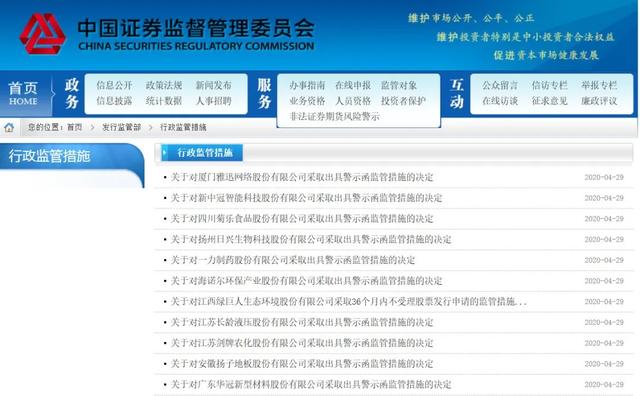This screenshot has height=396, width=640.
Task: Select 办事指南 under 服务
Action: (307, 85)
